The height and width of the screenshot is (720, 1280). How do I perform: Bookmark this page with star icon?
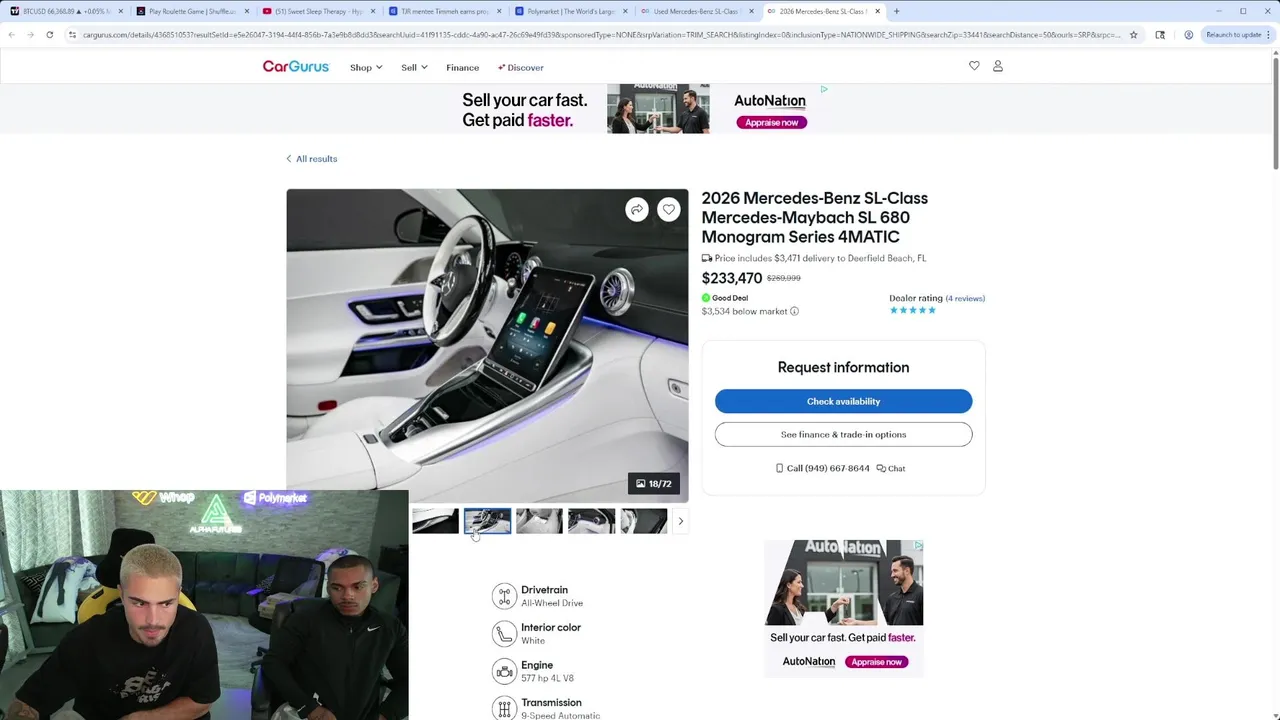(1133, 35)
